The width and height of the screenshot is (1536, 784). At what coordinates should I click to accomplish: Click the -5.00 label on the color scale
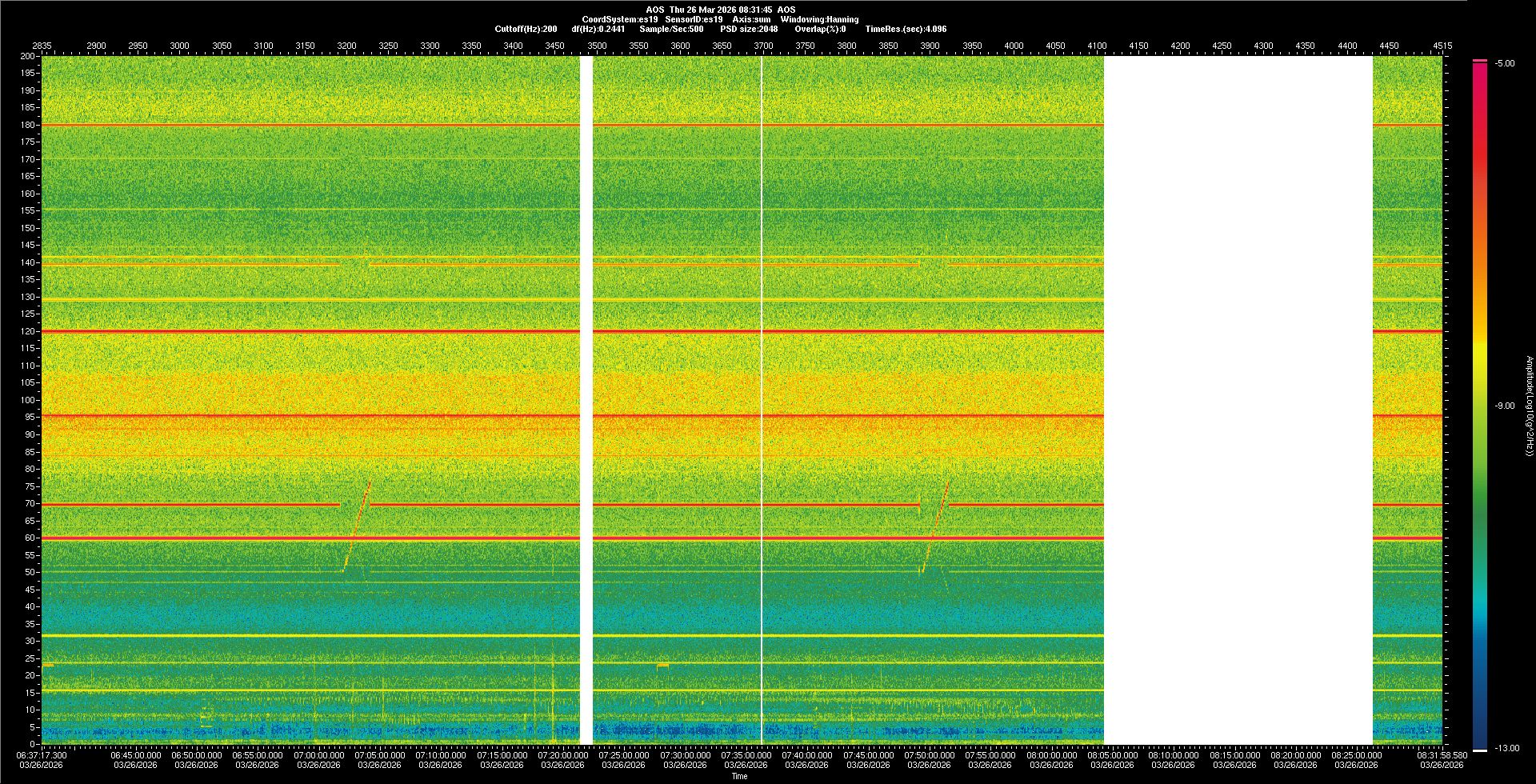(1504, 64)
